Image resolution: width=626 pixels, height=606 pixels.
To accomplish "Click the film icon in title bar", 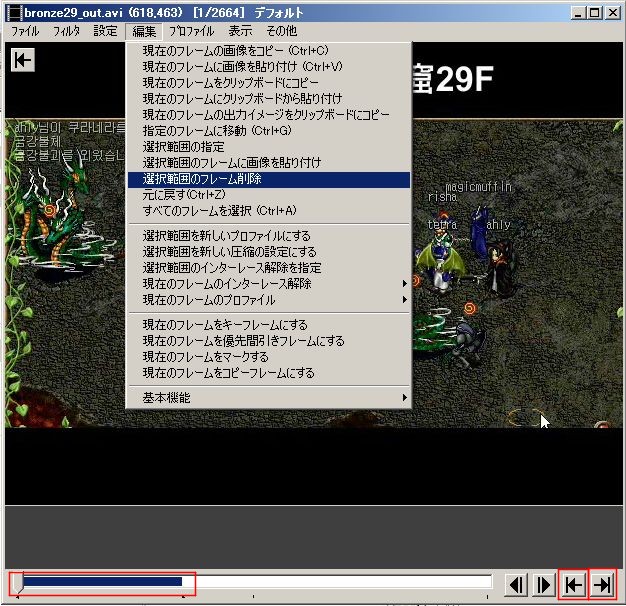I will tap(15, 13).
